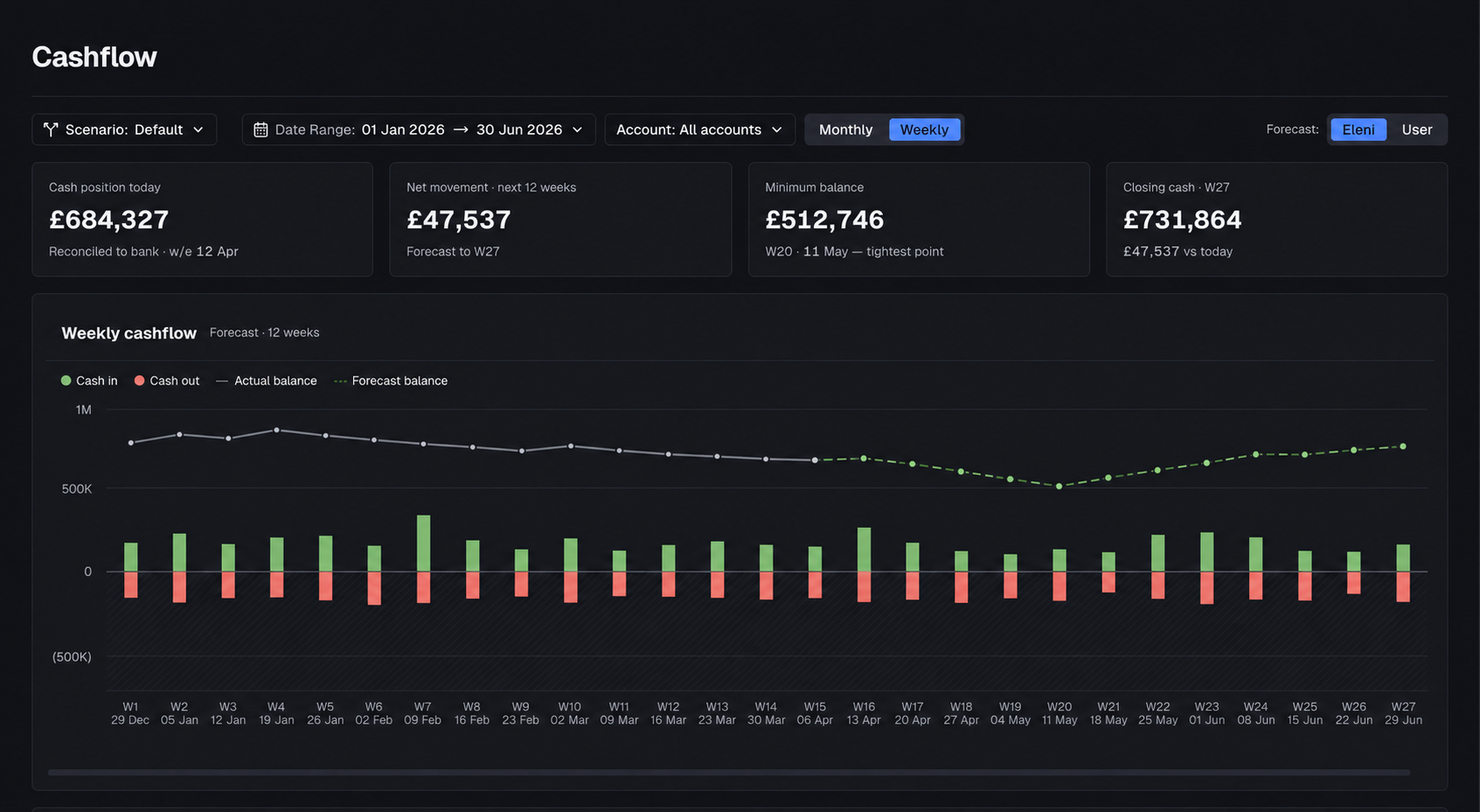Click the Cashflow page title
This screenshot has height=812, width=1480.
[94, 57]
